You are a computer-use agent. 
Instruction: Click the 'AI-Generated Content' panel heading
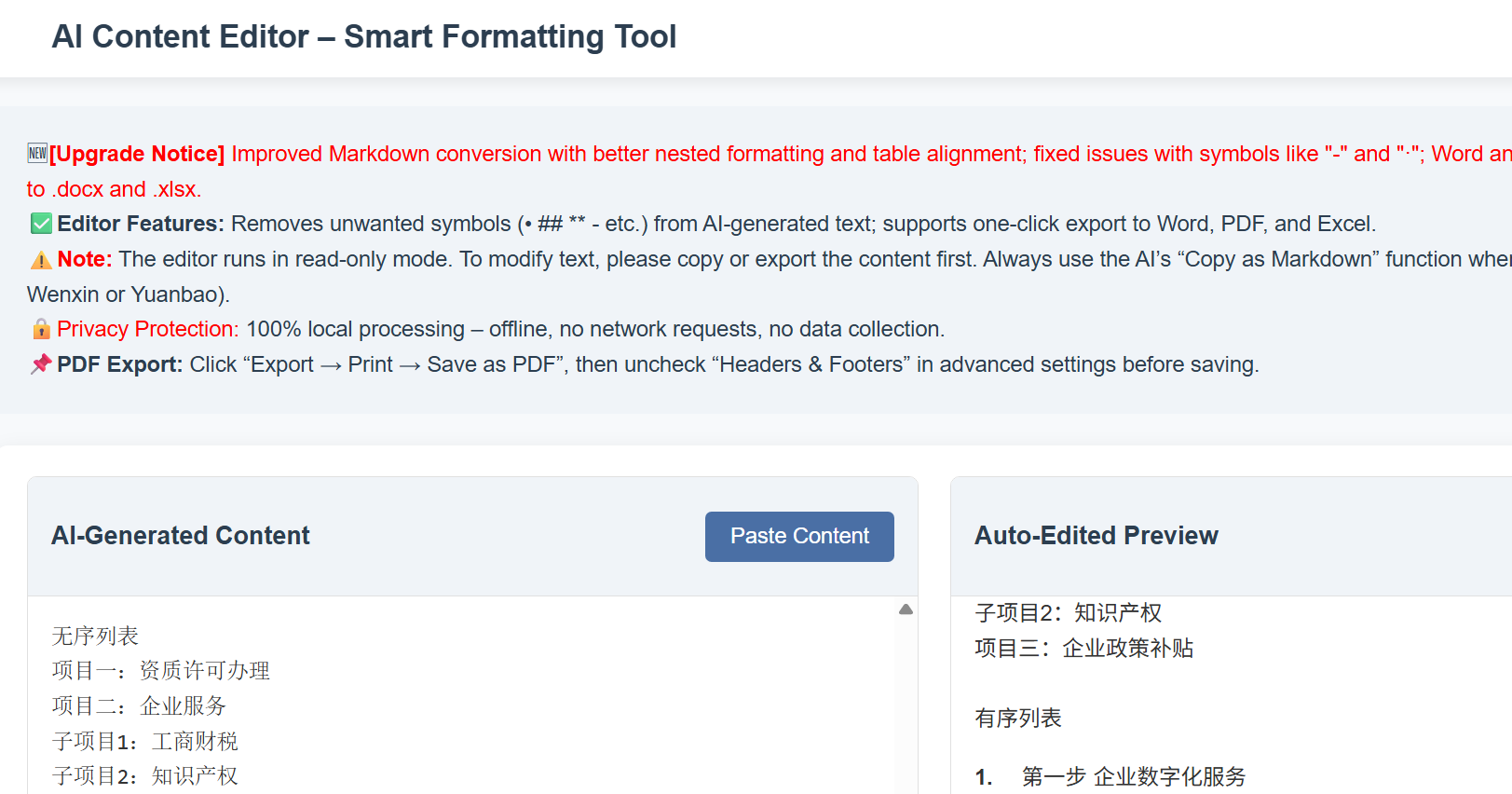click(x=181, y=536)
